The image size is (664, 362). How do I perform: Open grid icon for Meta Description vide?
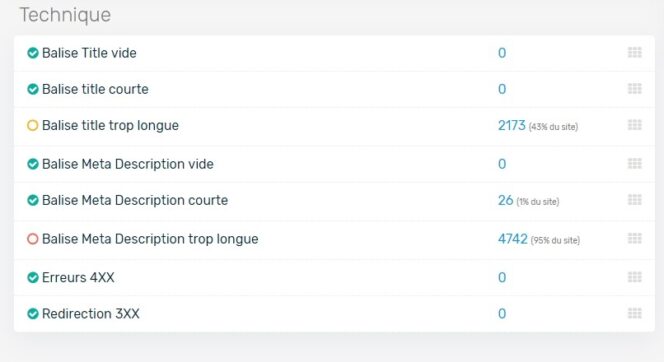pos(634,164)
